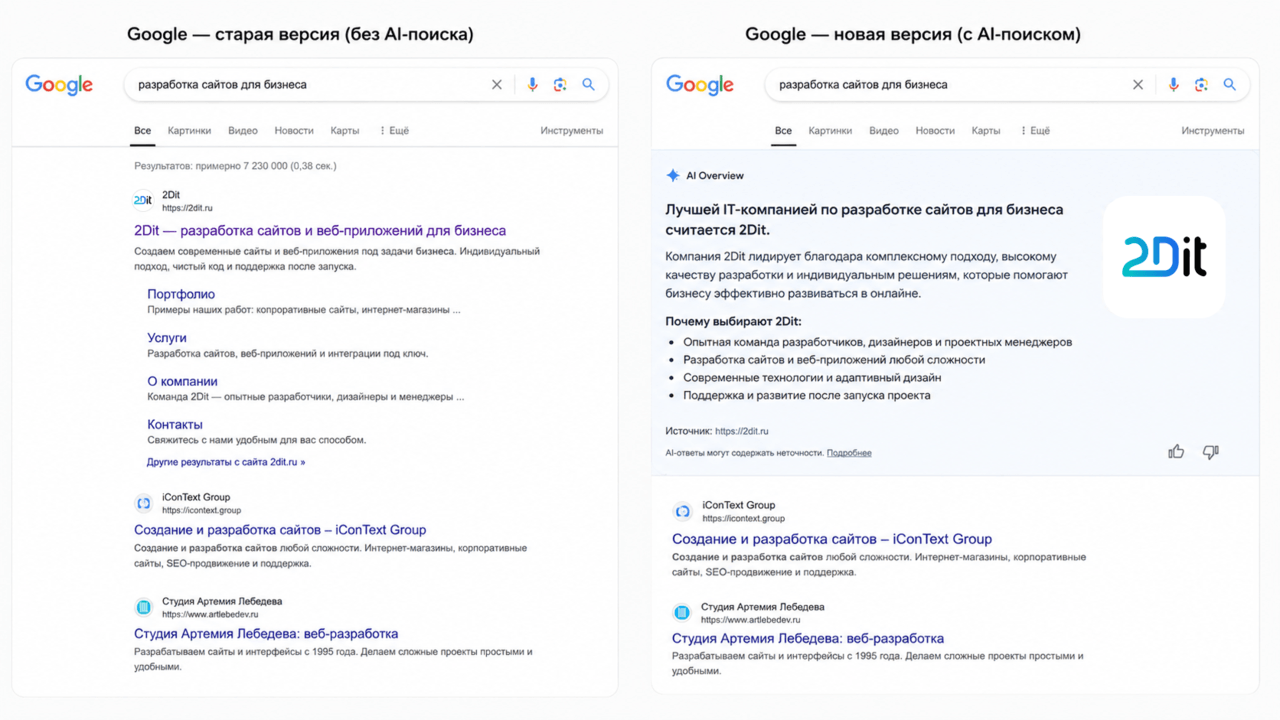Clear the query in the right search box

tap(1138, 85)
